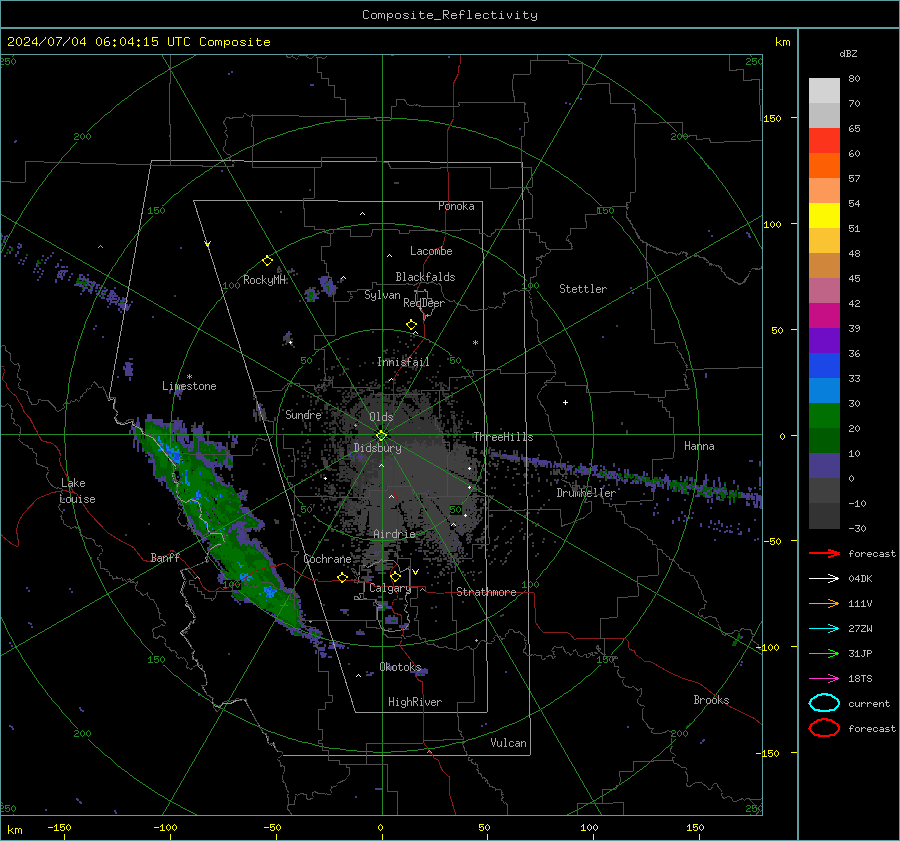Click the Strathmore town label
Image resolution: width=900 pixels, height=841 pixels.
486,592
